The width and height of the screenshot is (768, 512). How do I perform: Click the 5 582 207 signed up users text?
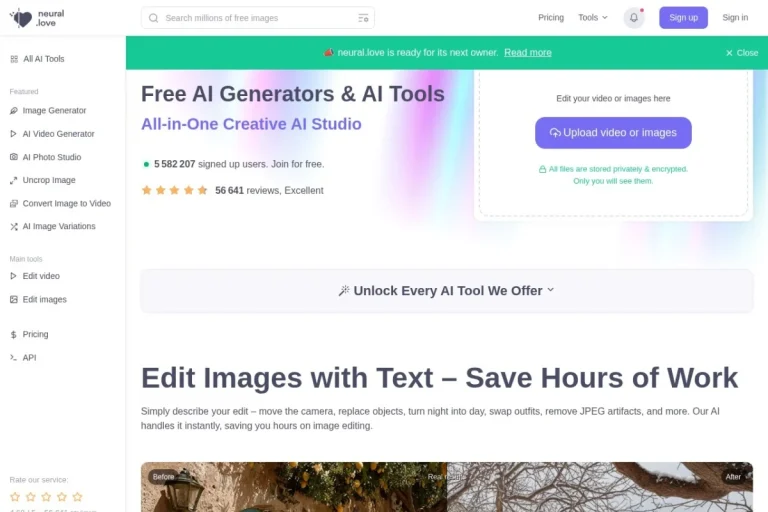point(239,164)
